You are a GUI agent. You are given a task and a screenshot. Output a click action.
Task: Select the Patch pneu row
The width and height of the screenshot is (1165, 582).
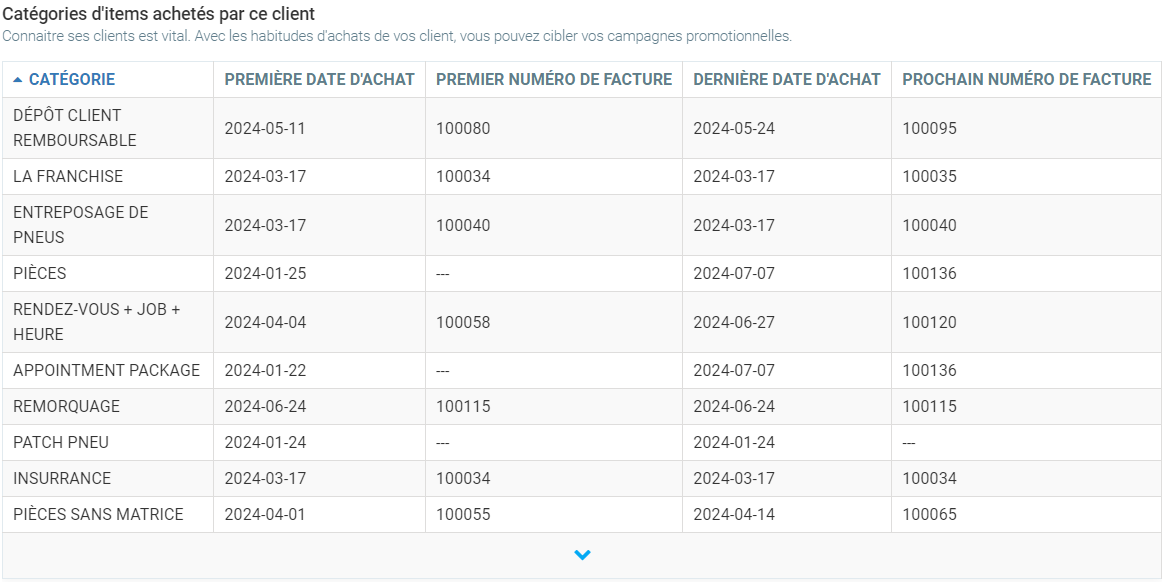coord(61,443)
